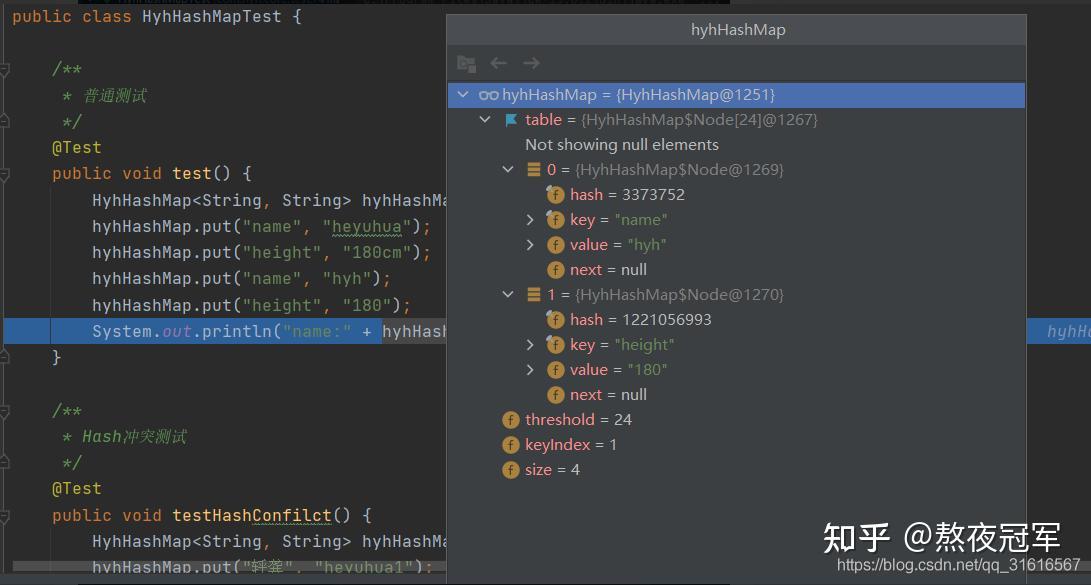The width and height of the screenshot is (1091, 585).
Task: Select the value = "hyh" row
Action: (618, 245)
